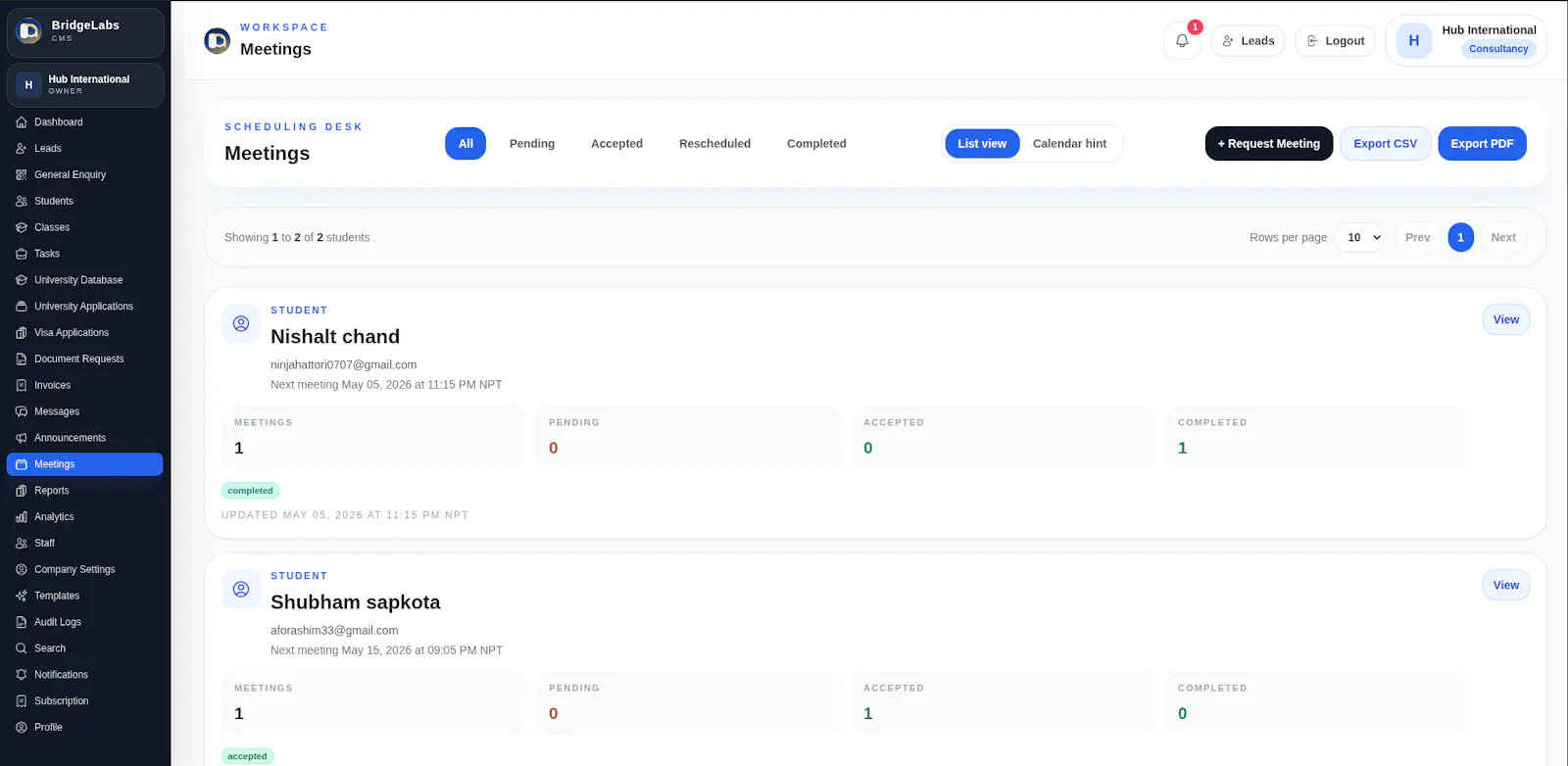Open the Classes sidebar icon
Screen dimensions: 1568x766
click(22, 227)
